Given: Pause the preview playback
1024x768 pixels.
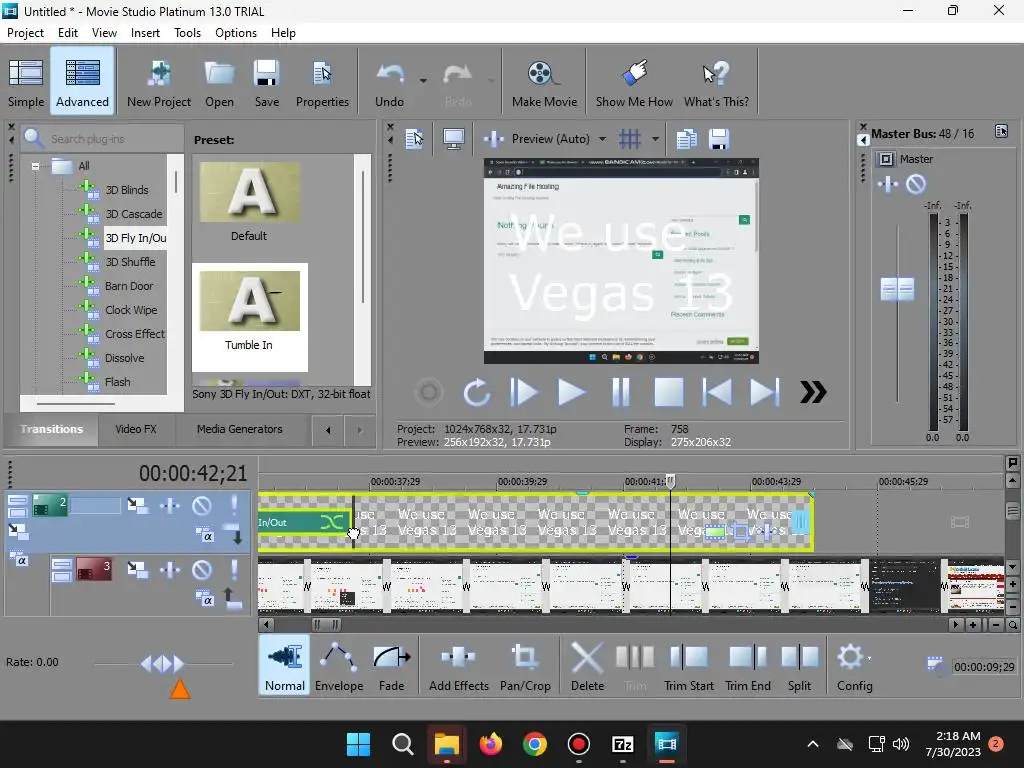Looking at the screenshot, I should pyautogui.click(x=620, y=392).
